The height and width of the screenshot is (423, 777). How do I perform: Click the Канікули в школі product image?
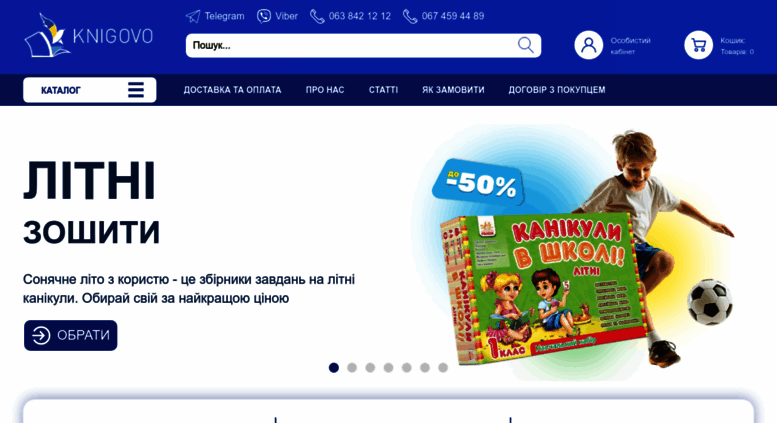[x=545, y=287]
